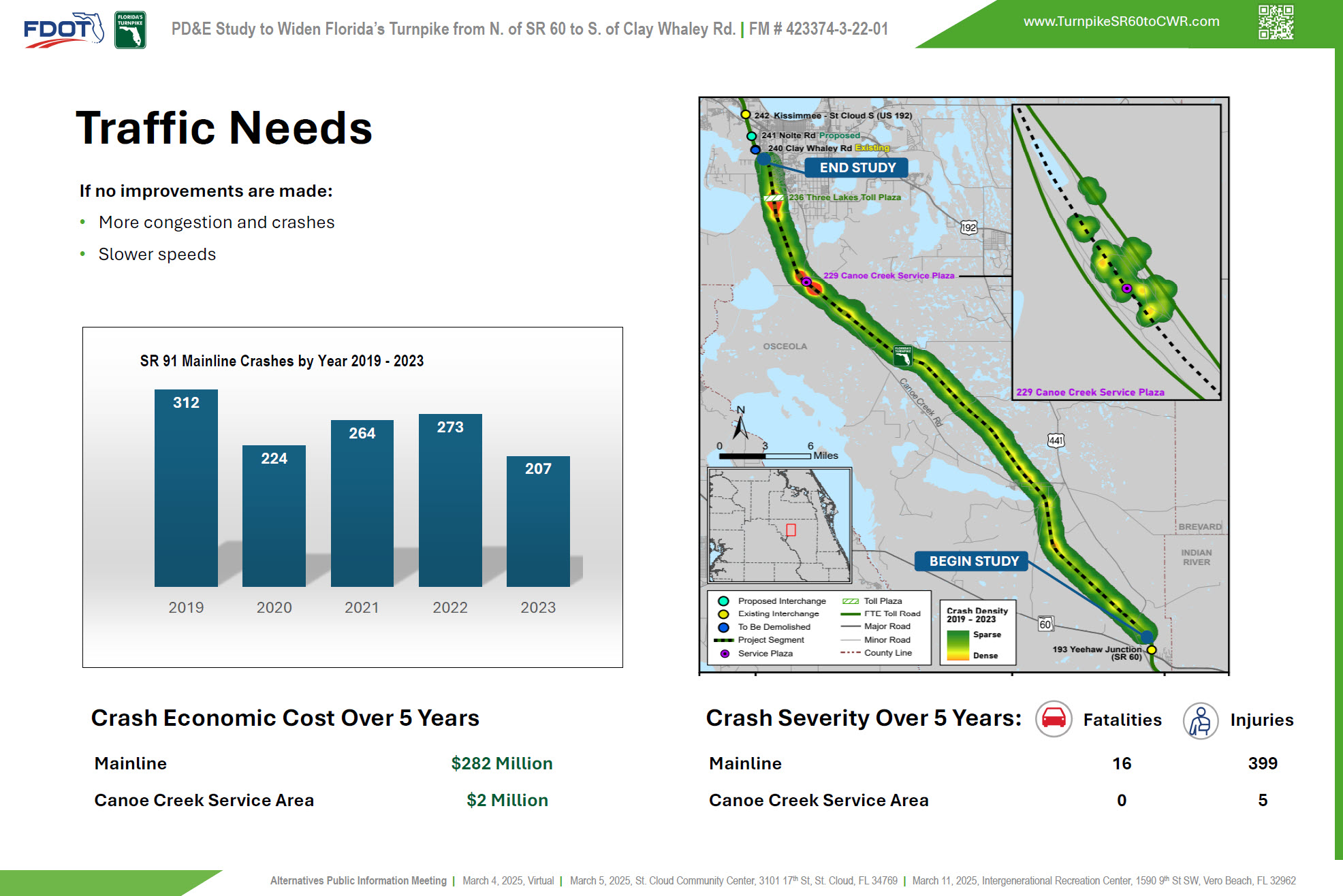The height and width of the screenshot is (896, 1343).
Task: Click the 'Canoe Creek Rd' map label
Action: point(921,402)
